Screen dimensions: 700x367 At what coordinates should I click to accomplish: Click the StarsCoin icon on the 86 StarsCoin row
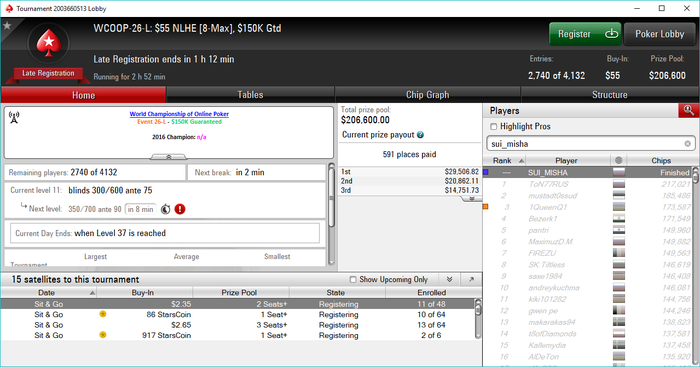click(103, 314)
